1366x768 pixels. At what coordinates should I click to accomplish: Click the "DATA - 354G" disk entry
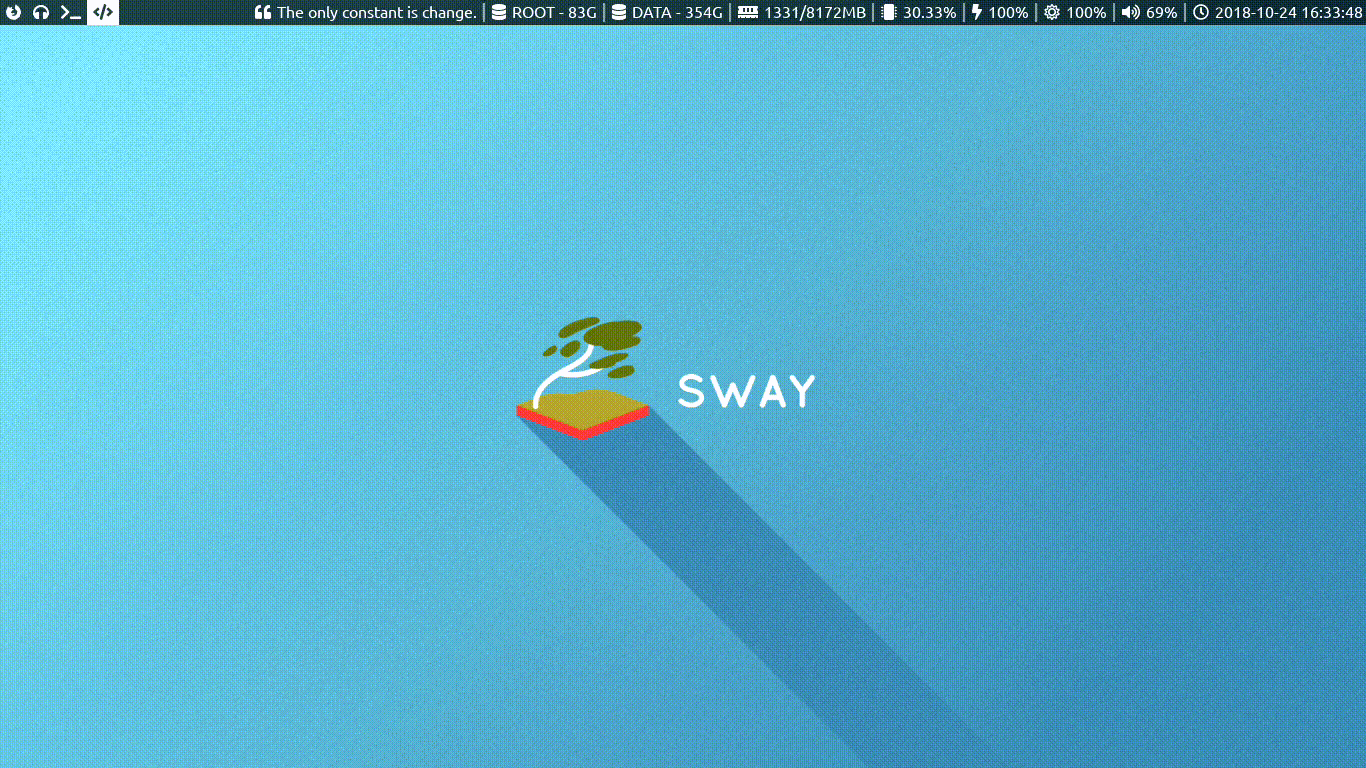(x=667, y=13)
